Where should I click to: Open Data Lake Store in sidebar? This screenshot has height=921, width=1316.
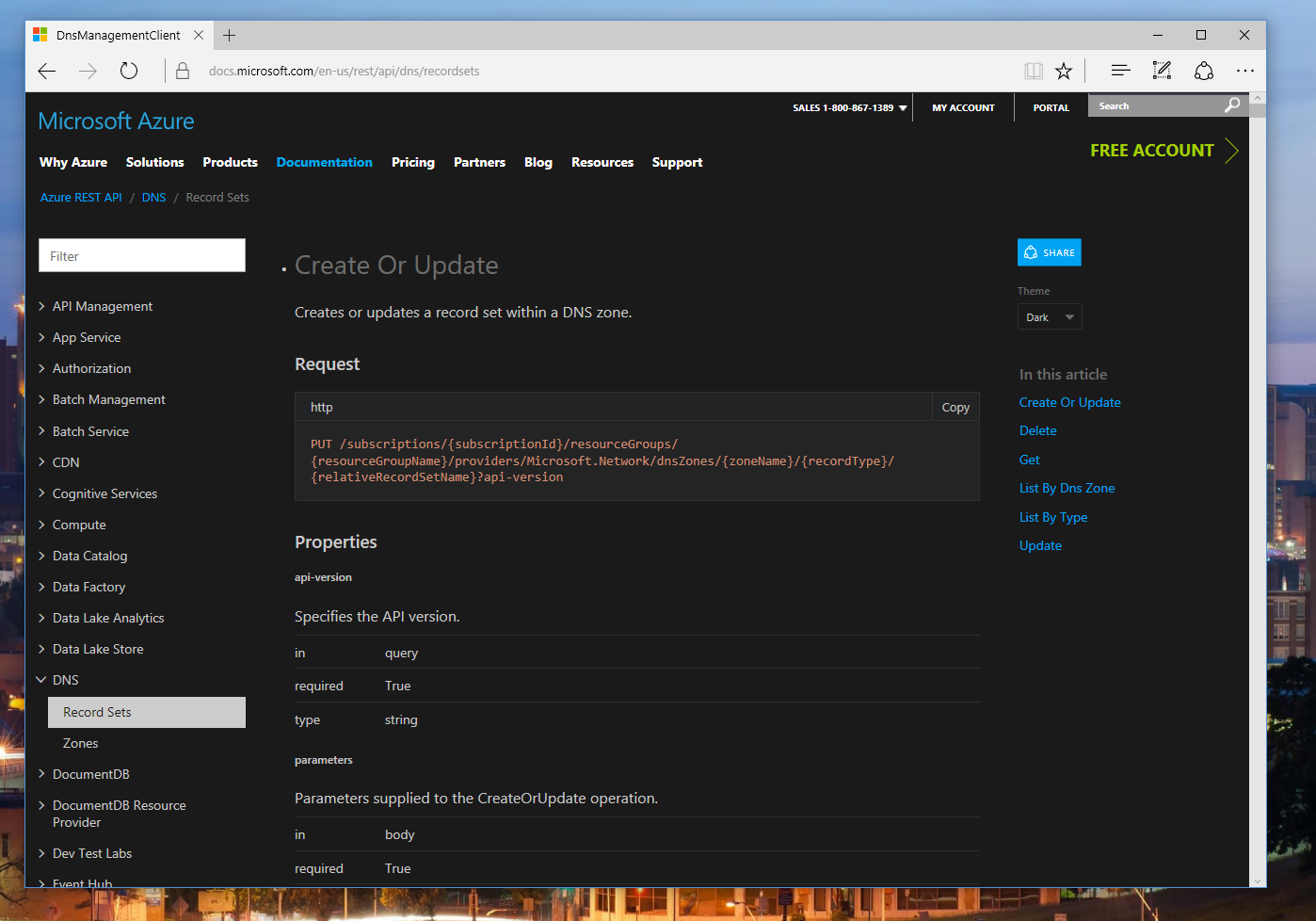[98, 649]
